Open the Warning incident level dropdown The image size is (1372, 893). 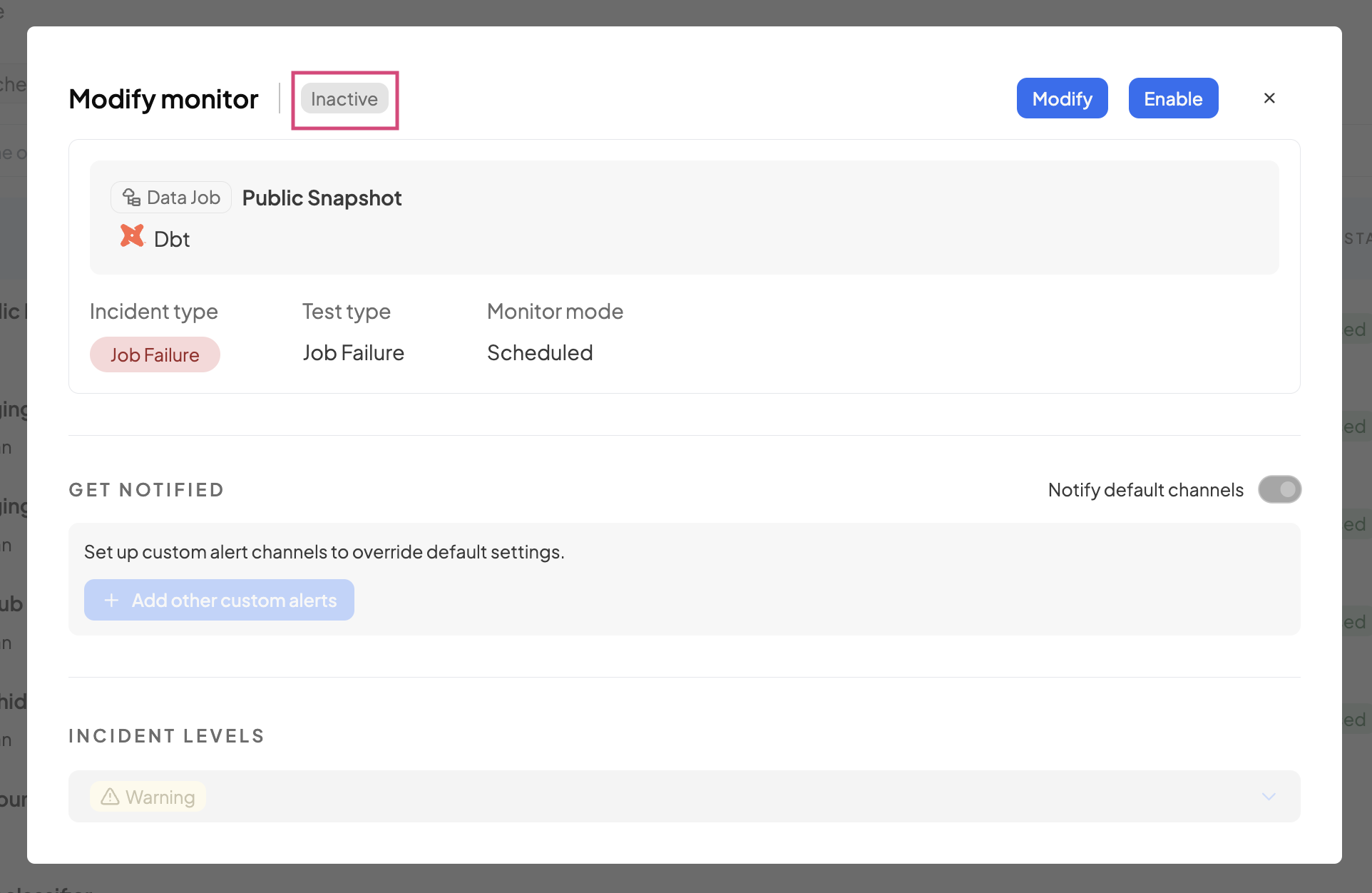pos(683,797)
